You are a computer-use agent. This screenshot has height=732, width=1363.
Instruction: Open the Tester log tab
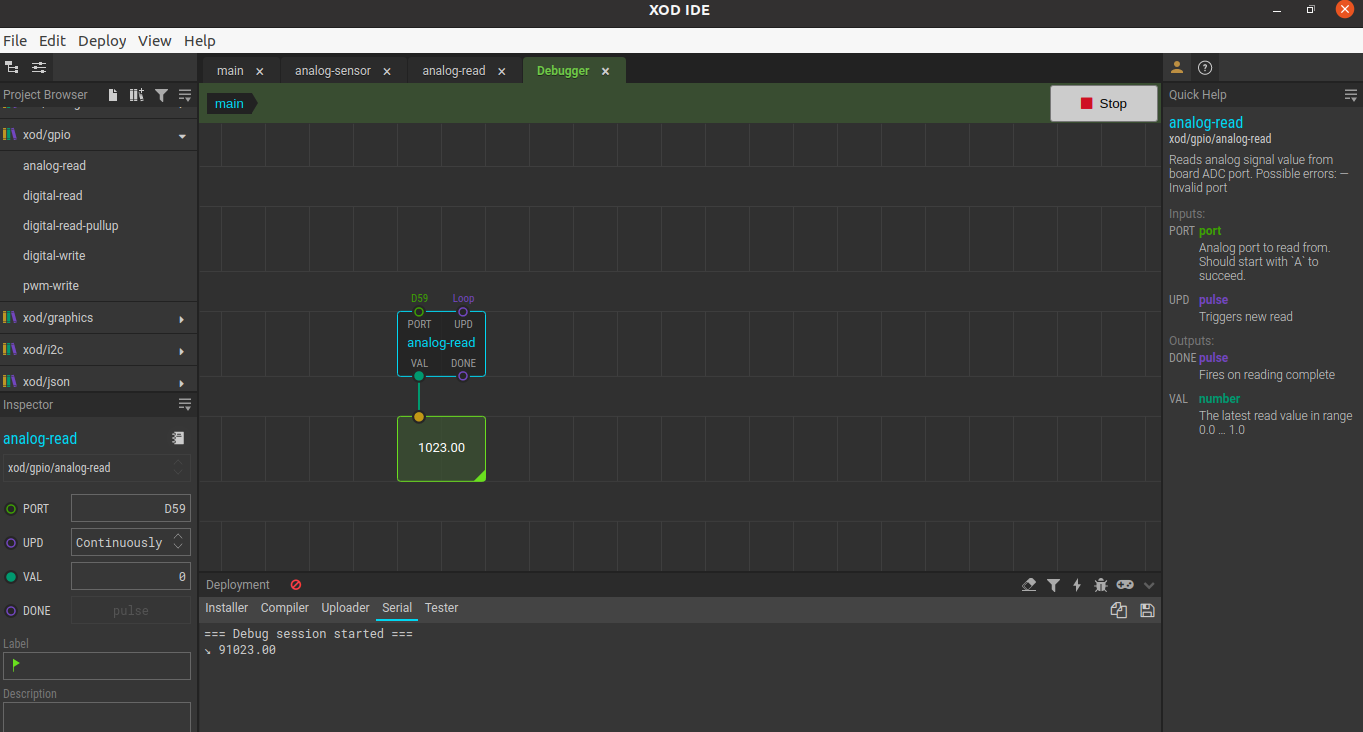tap(441, 608)
